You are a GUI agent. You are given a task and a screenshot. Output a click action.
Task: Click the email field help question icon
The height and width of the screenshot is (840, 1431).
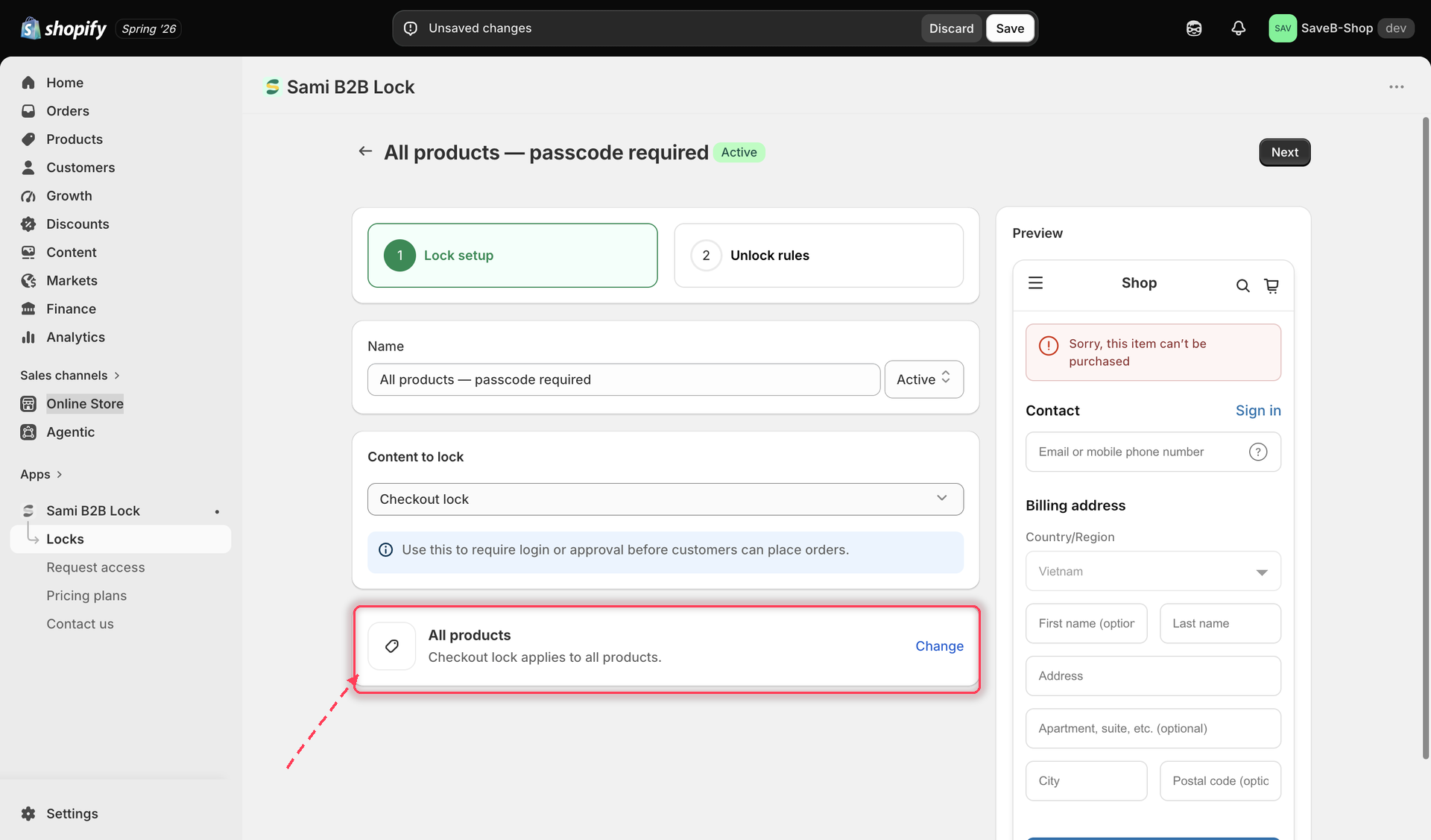pyautogui.click(x=1258, y=452)
